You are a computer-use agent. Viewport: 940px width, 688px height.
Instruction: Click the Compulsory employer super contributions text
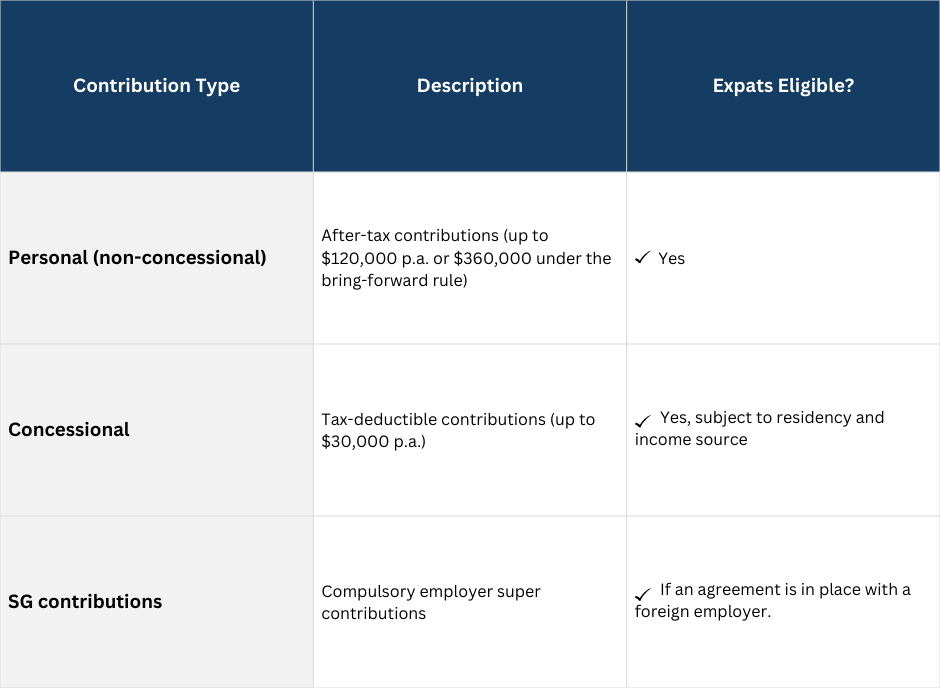point(430,602)
